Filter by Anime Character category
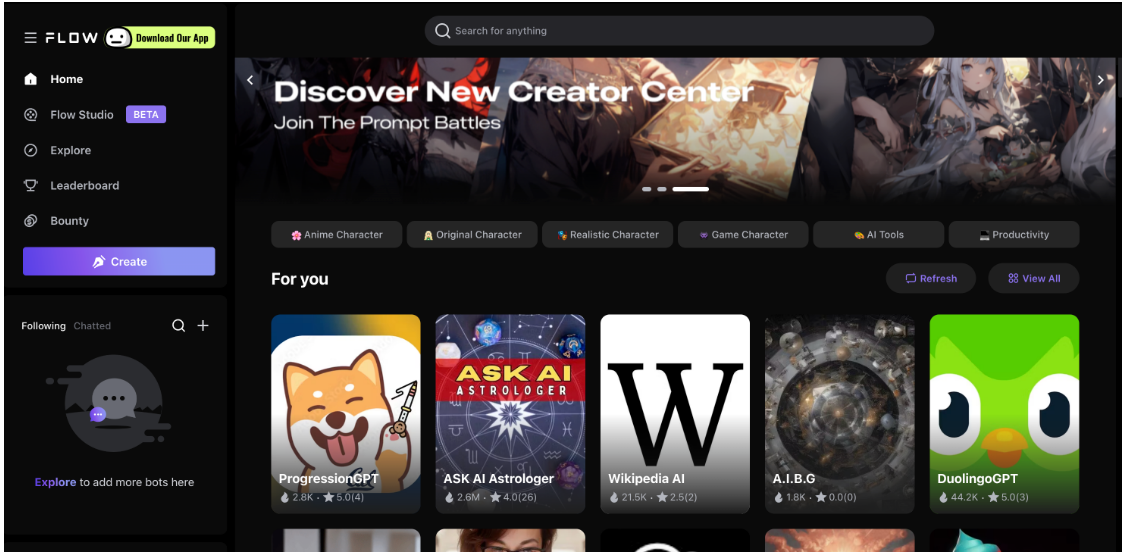1127x554 pixels. coord(337,235)
